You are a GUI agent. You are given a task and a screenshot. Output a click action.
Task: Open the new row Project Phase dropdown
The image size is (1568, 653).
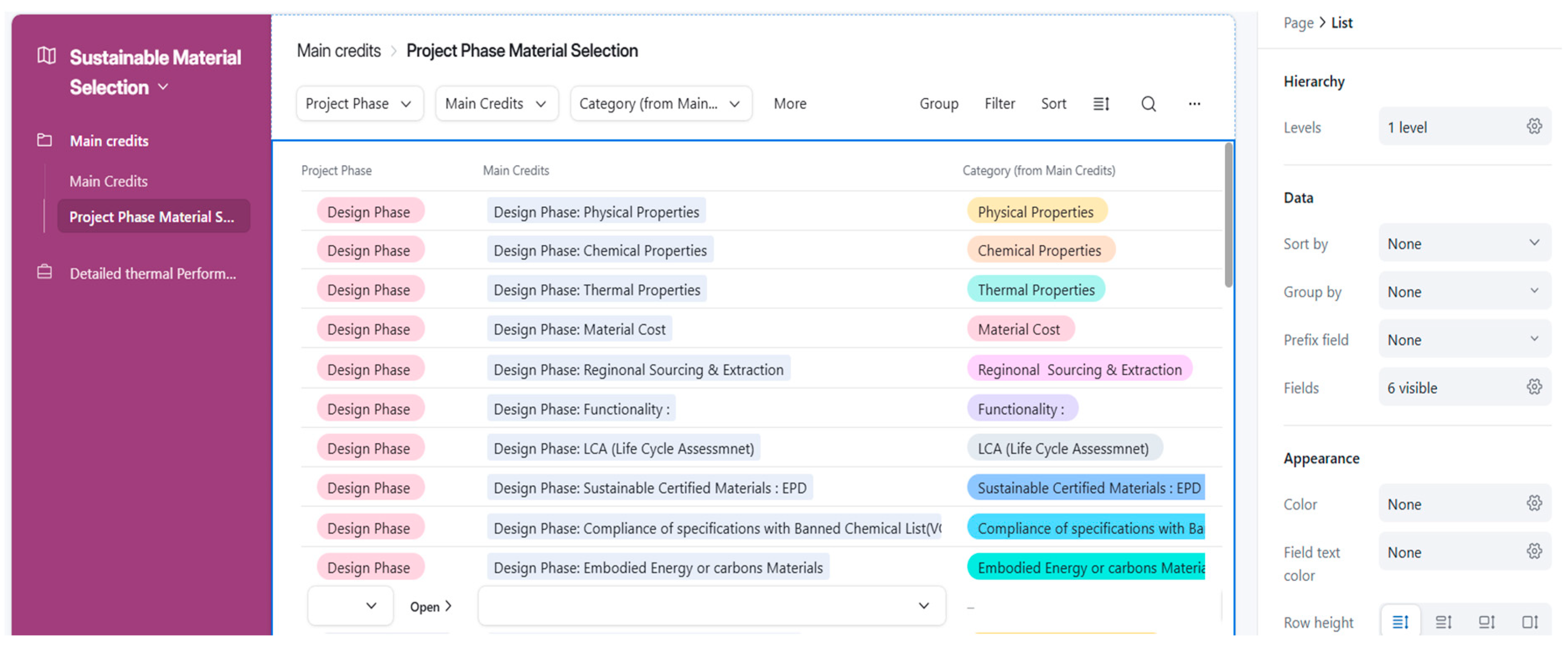[x=350, y=605]
